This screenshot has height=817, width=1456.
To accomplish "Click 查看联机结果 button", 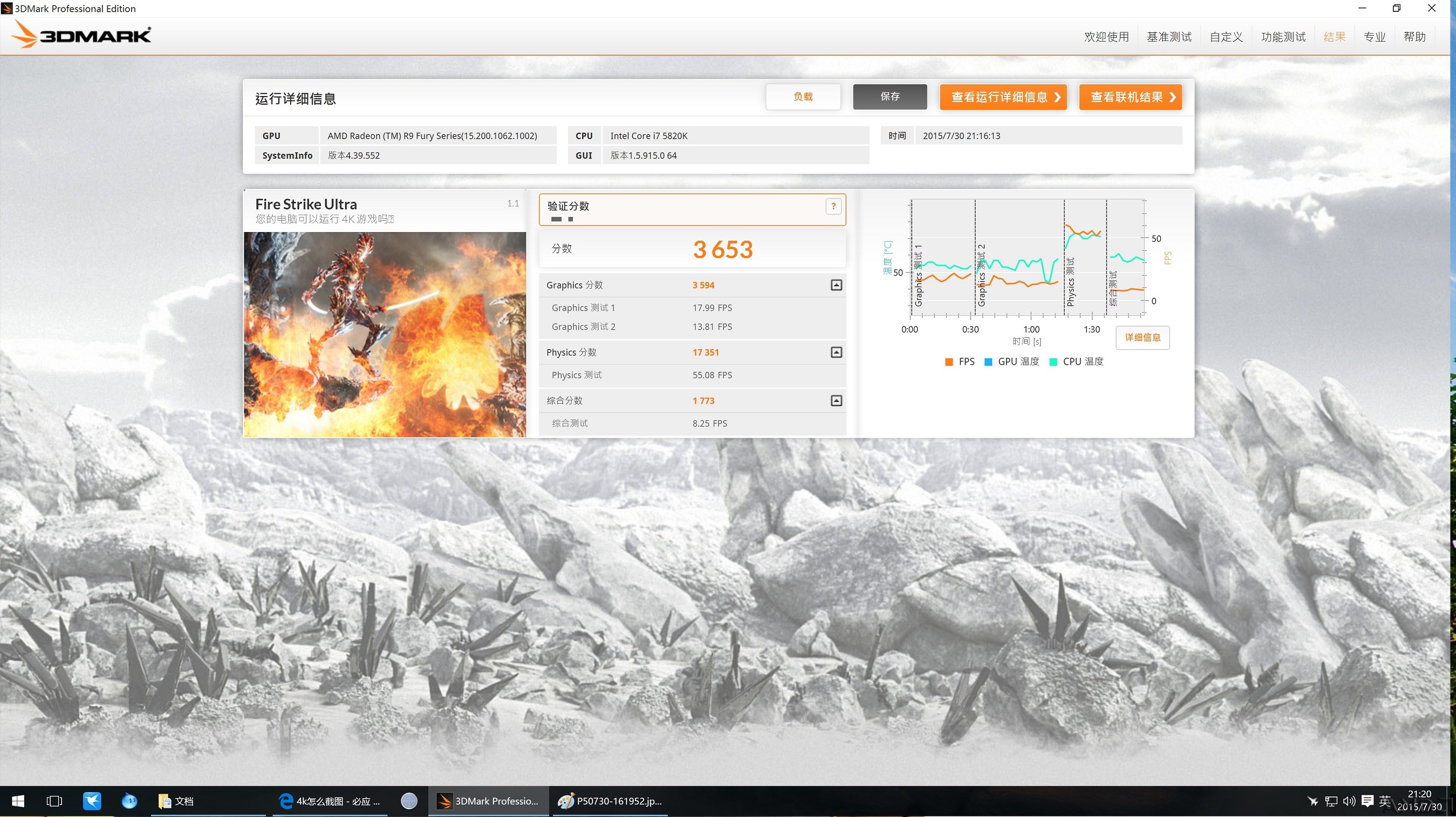I will point(1130,97).
